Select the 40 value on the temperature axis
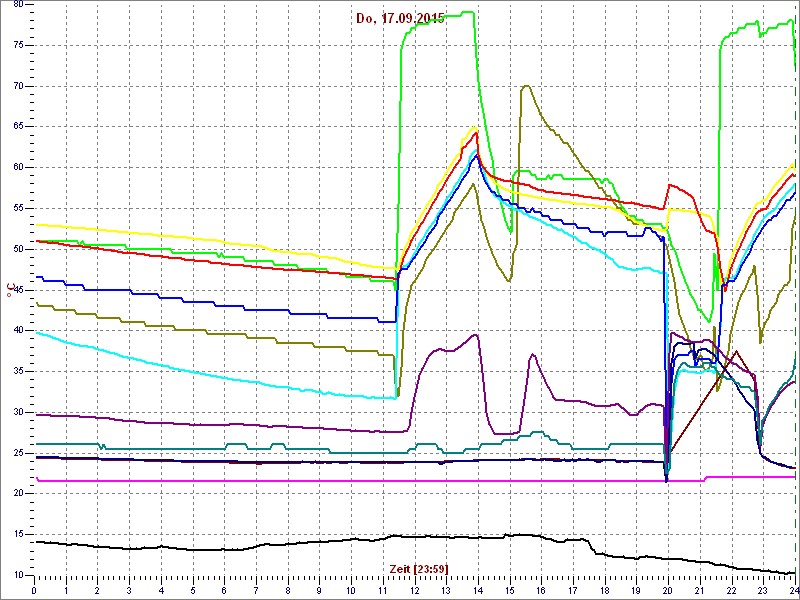 18,331
